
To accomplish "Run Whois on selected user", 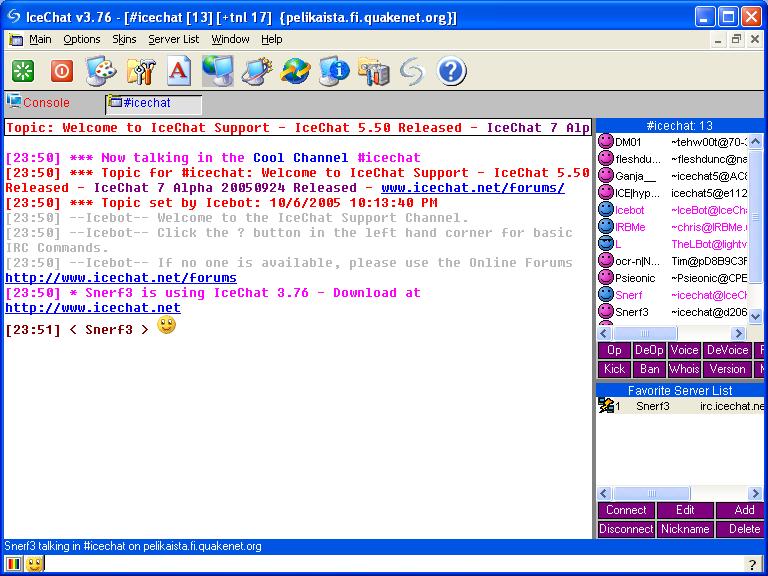I will (x=684, y=369).
